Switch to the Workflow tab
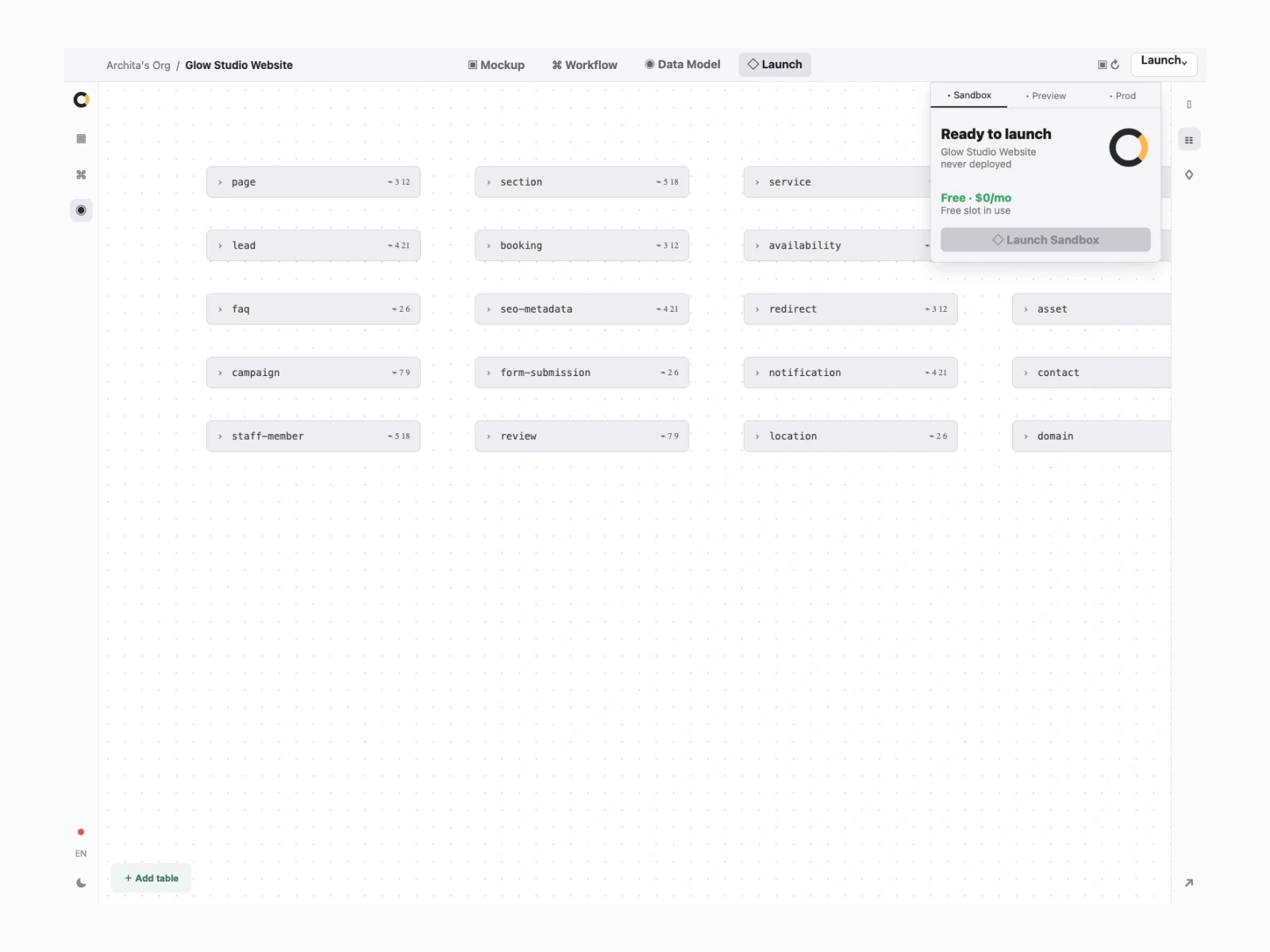This screenshot has height=952, width=1270. point(584,65)
